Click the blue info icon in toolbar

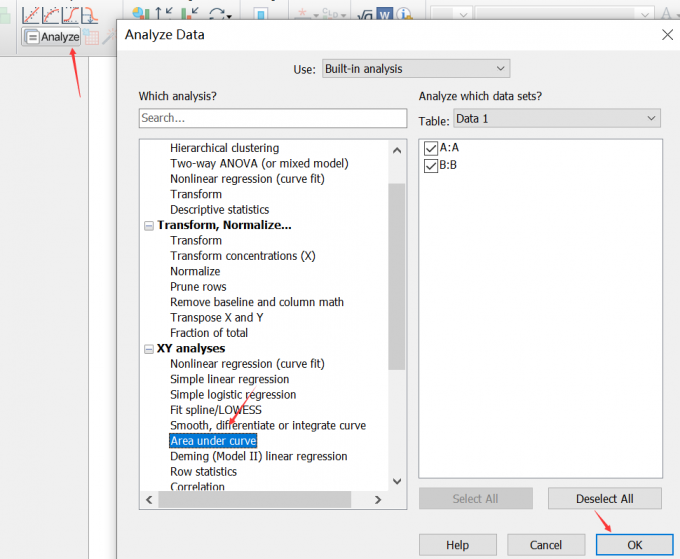403,15
